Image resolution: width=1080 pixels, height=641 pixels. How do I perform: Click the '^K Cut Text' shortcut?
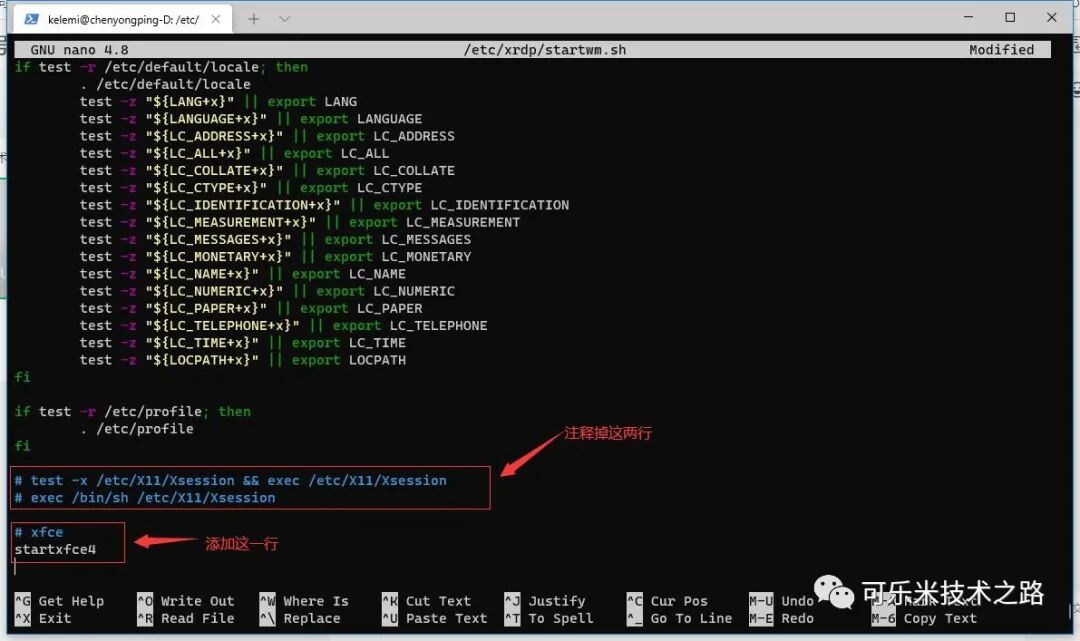427,601
